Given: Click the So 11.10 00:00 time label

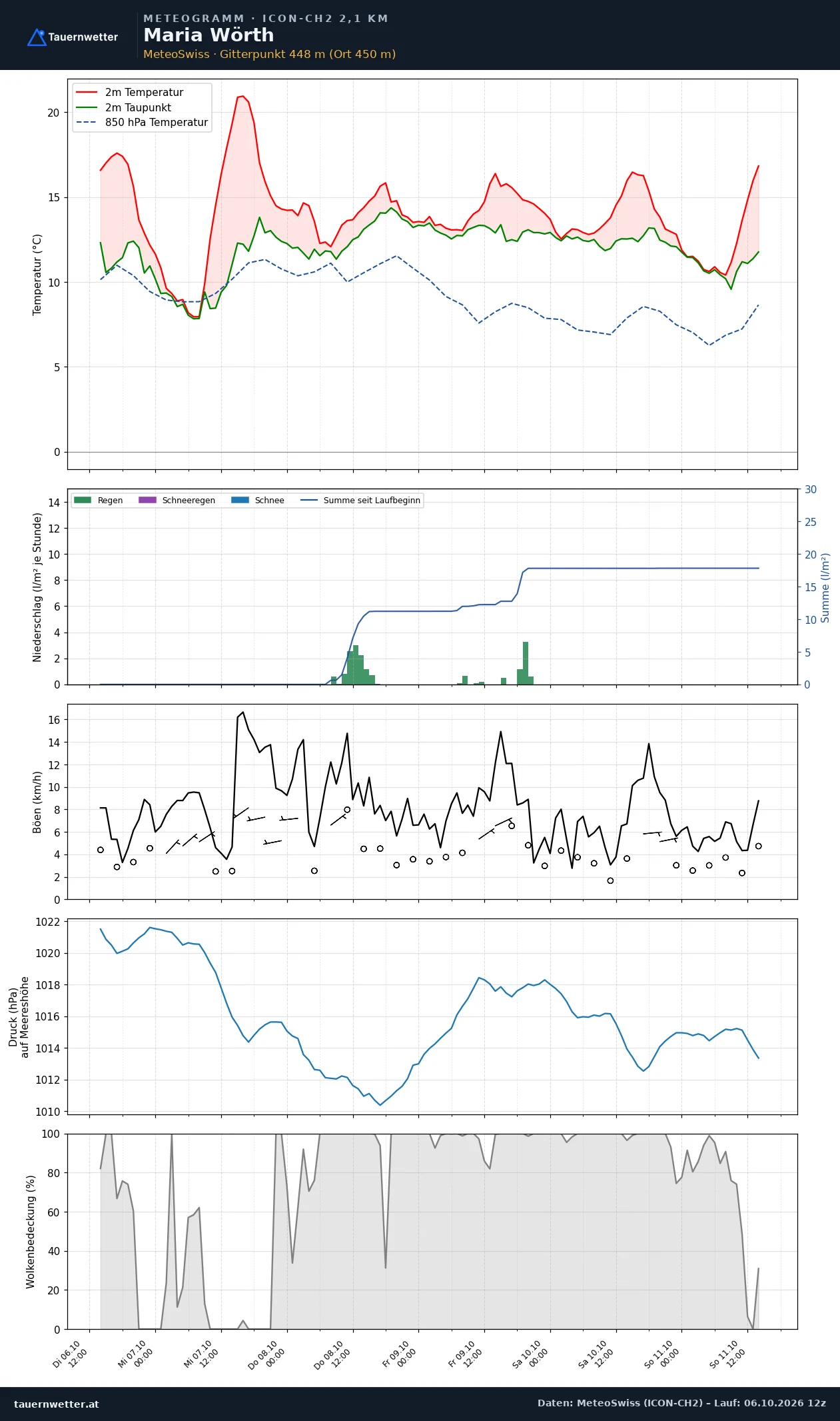Looking at the screenshot, I should coord(662,1354).
